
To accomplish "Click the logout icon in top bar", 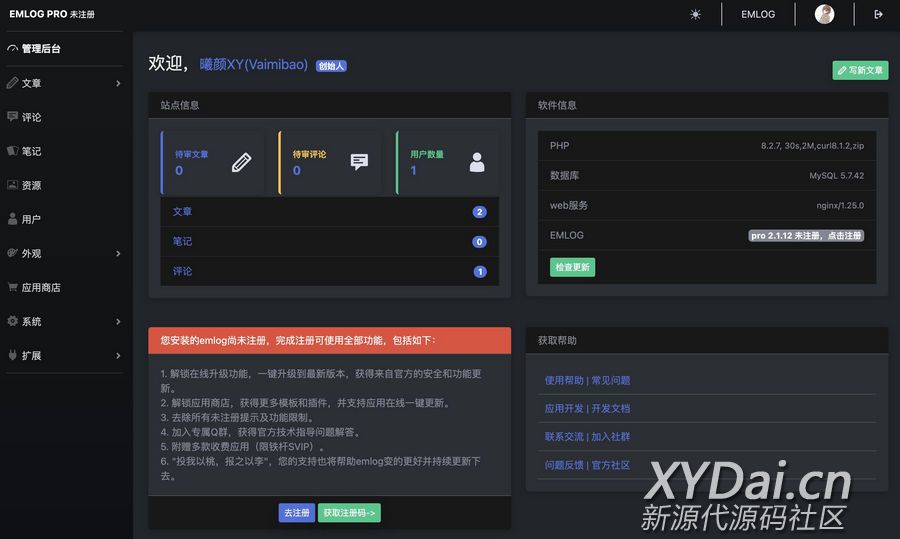I will coord(878,14).
